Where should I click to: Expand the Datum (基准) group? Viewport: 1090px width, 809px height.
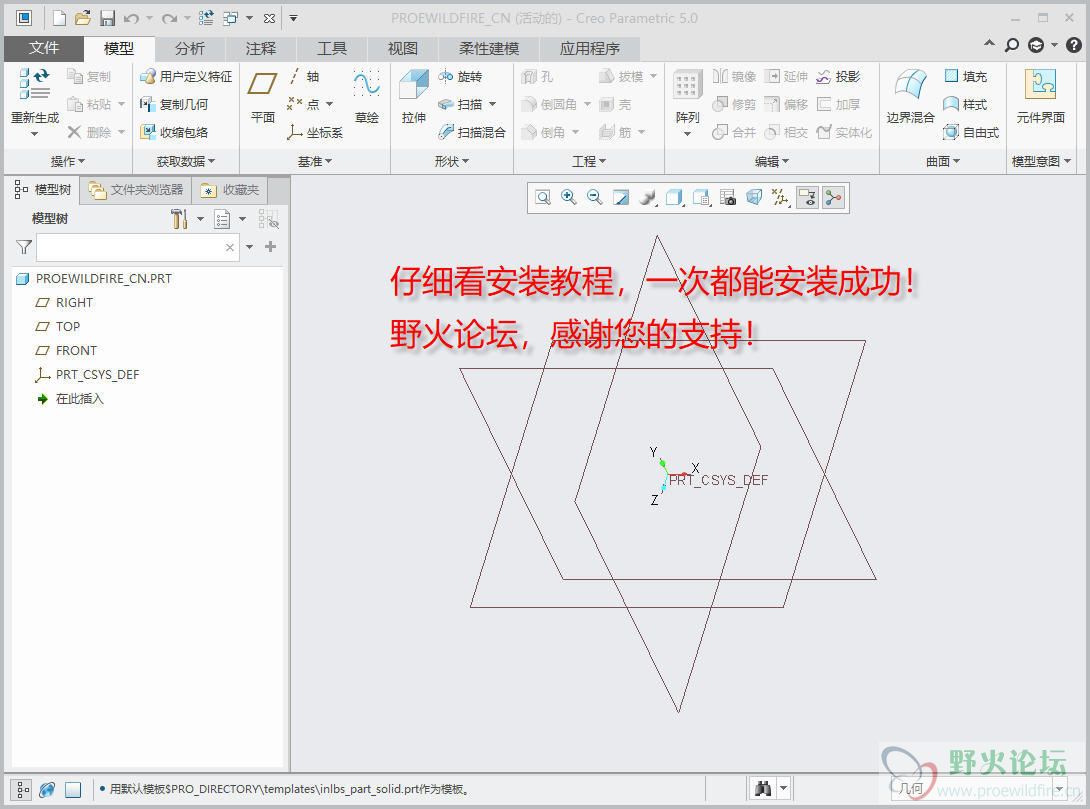[315, 161]
